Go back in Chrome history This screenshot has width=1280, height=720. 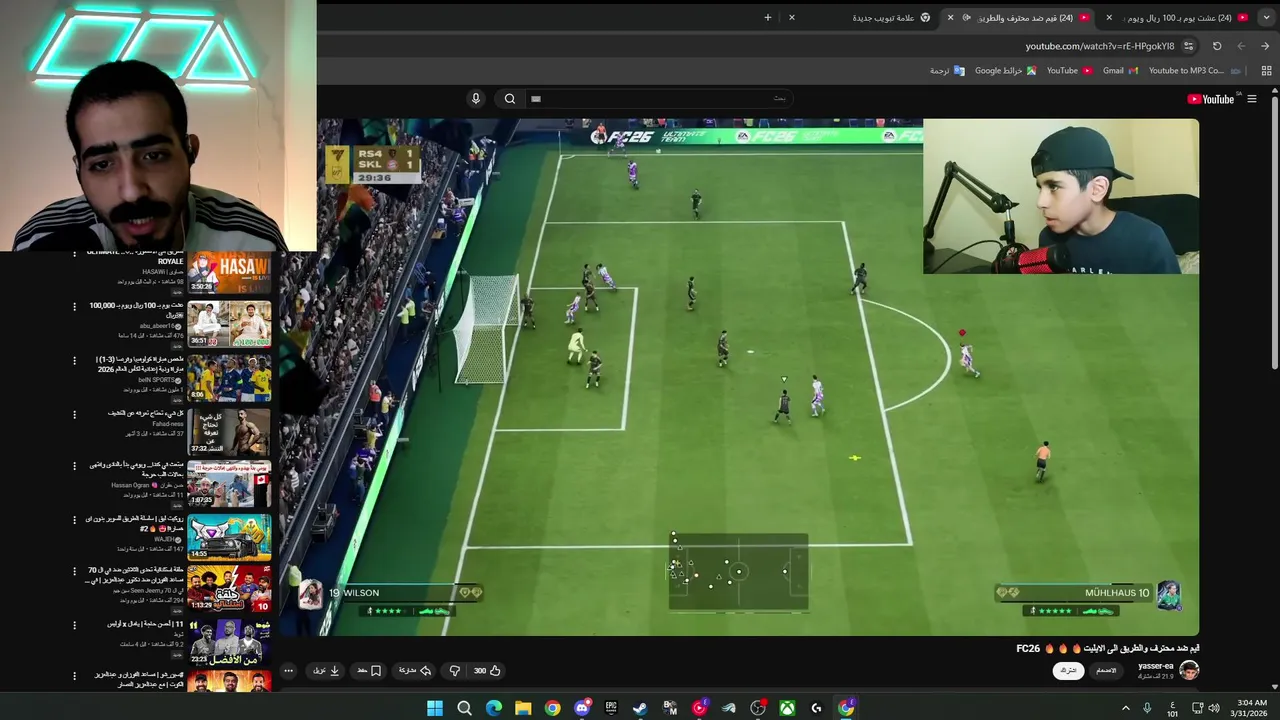tap(1265, 46)
